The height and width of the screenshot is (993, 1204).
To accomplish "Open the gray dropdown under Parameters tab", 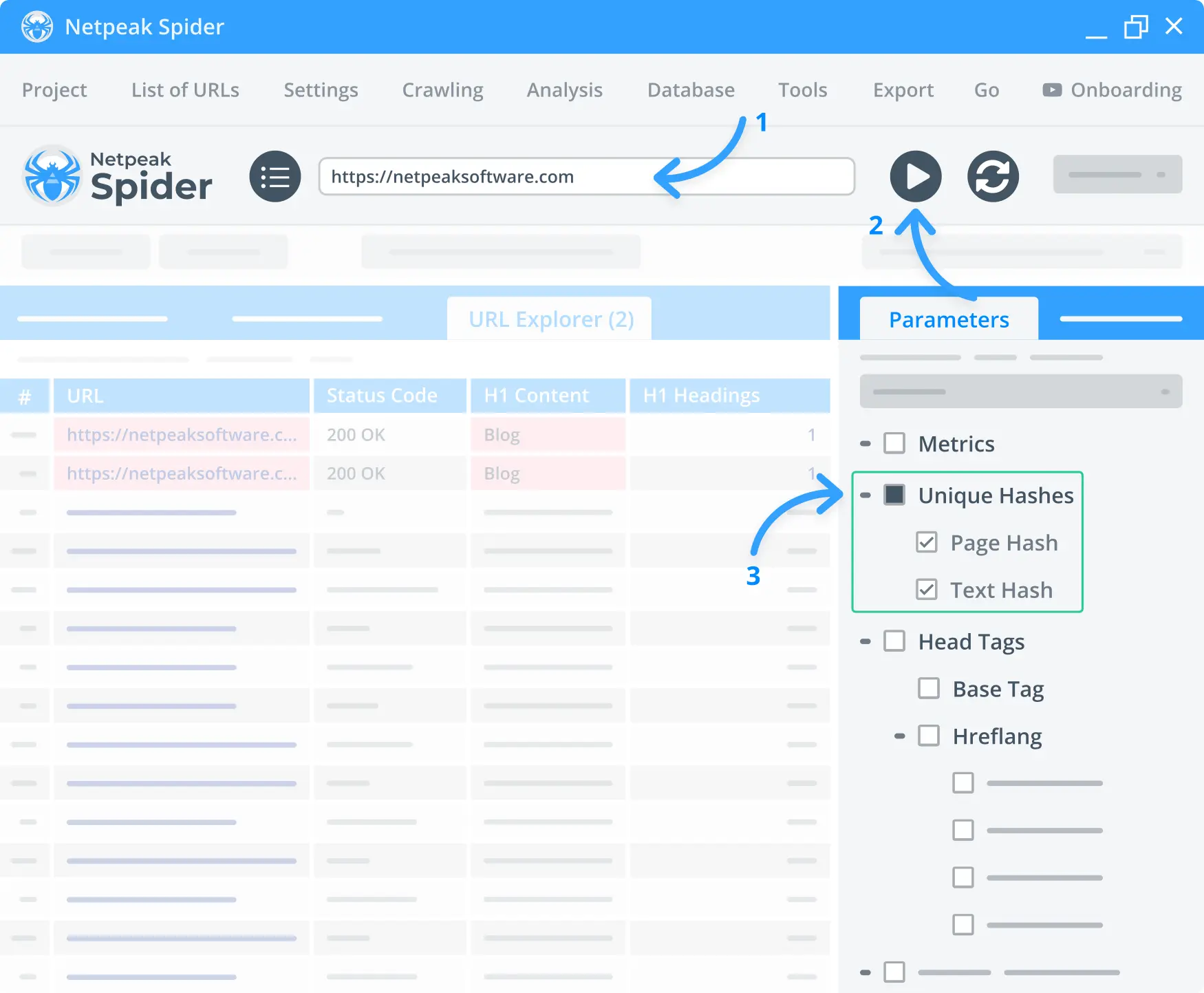I will [1021, 392].
